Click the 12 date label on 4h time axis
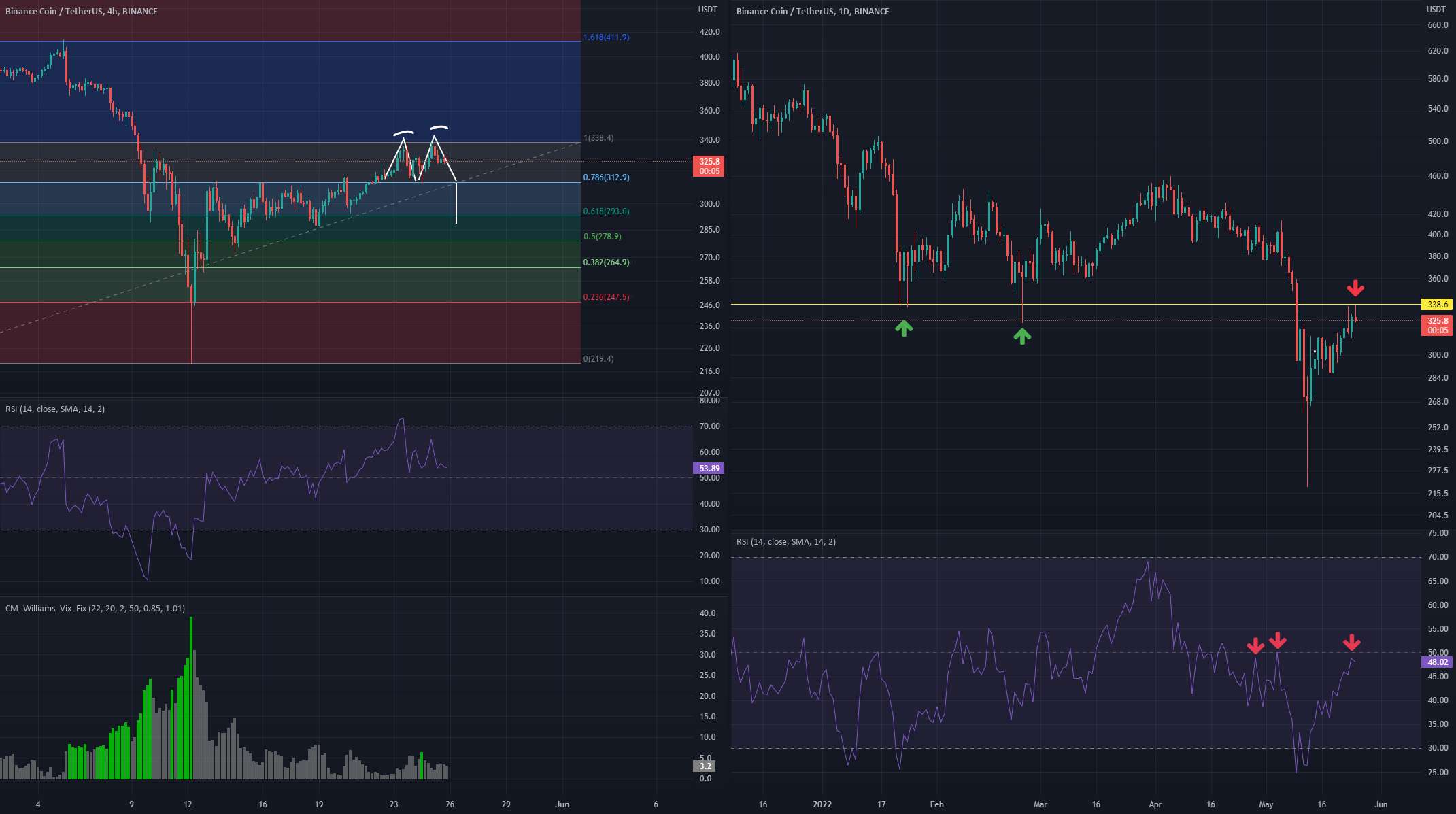 point(188,804)
